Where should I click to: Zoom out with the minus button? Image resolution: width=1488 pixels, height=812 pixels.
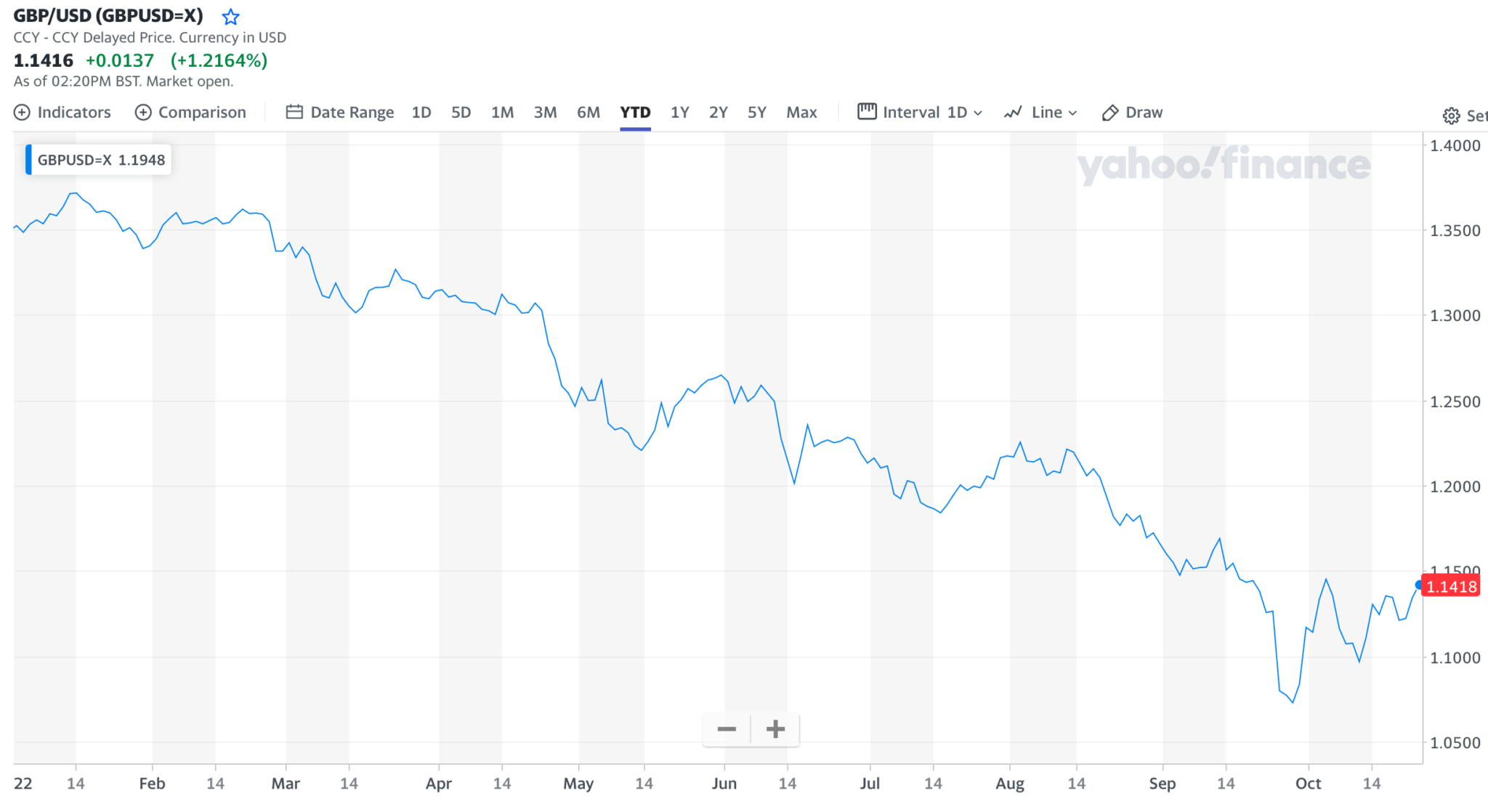point(727,729)
